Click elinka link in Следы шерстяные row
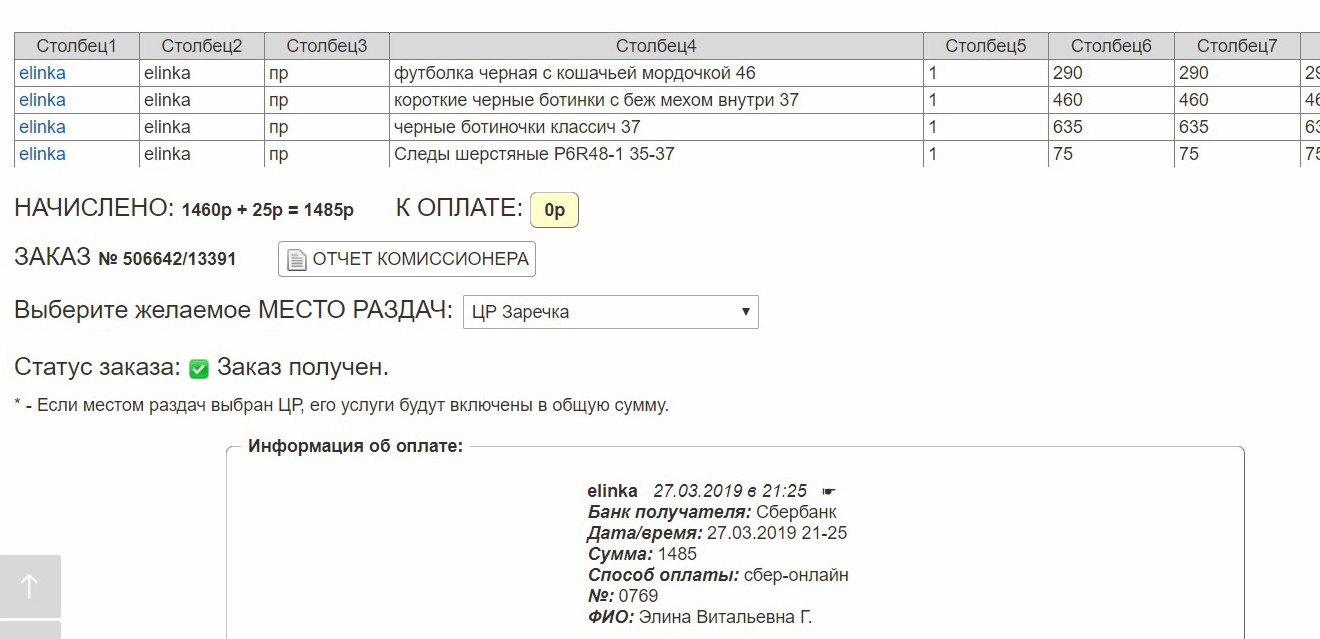 [x=42, y=154]
